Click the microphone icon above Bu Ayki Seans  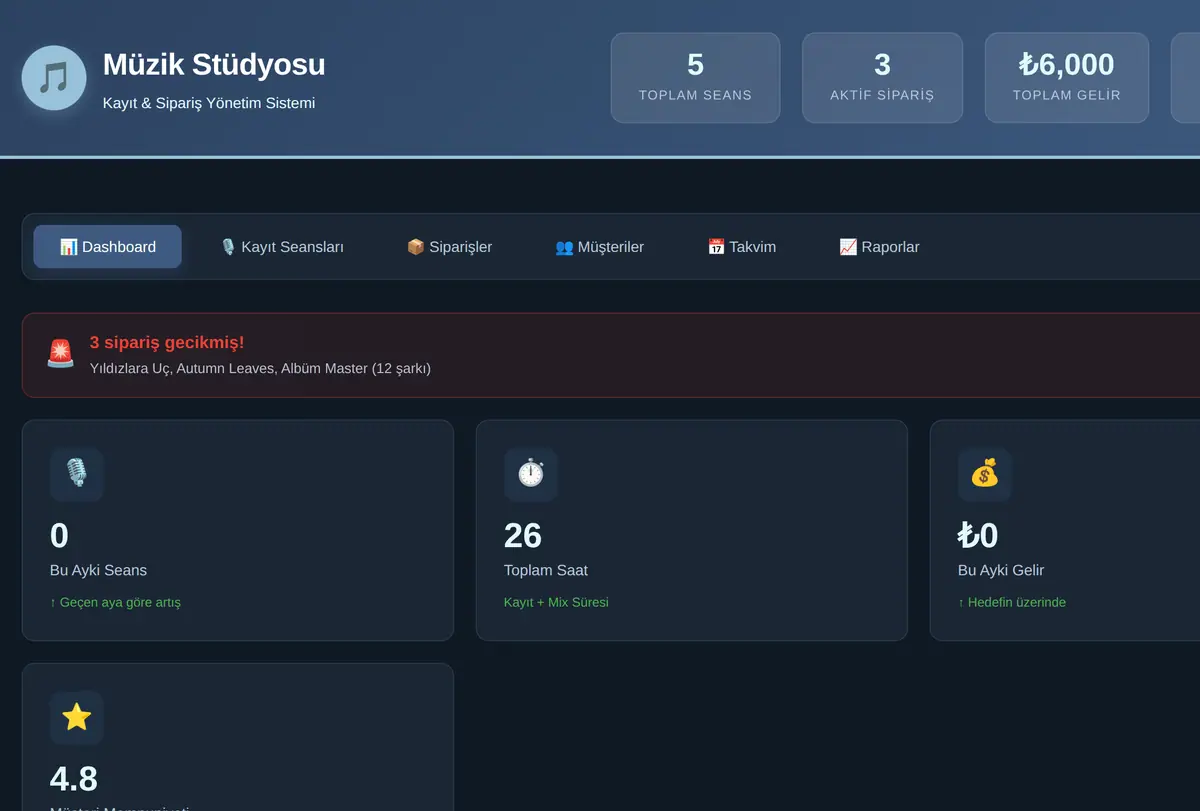(77, 474)
